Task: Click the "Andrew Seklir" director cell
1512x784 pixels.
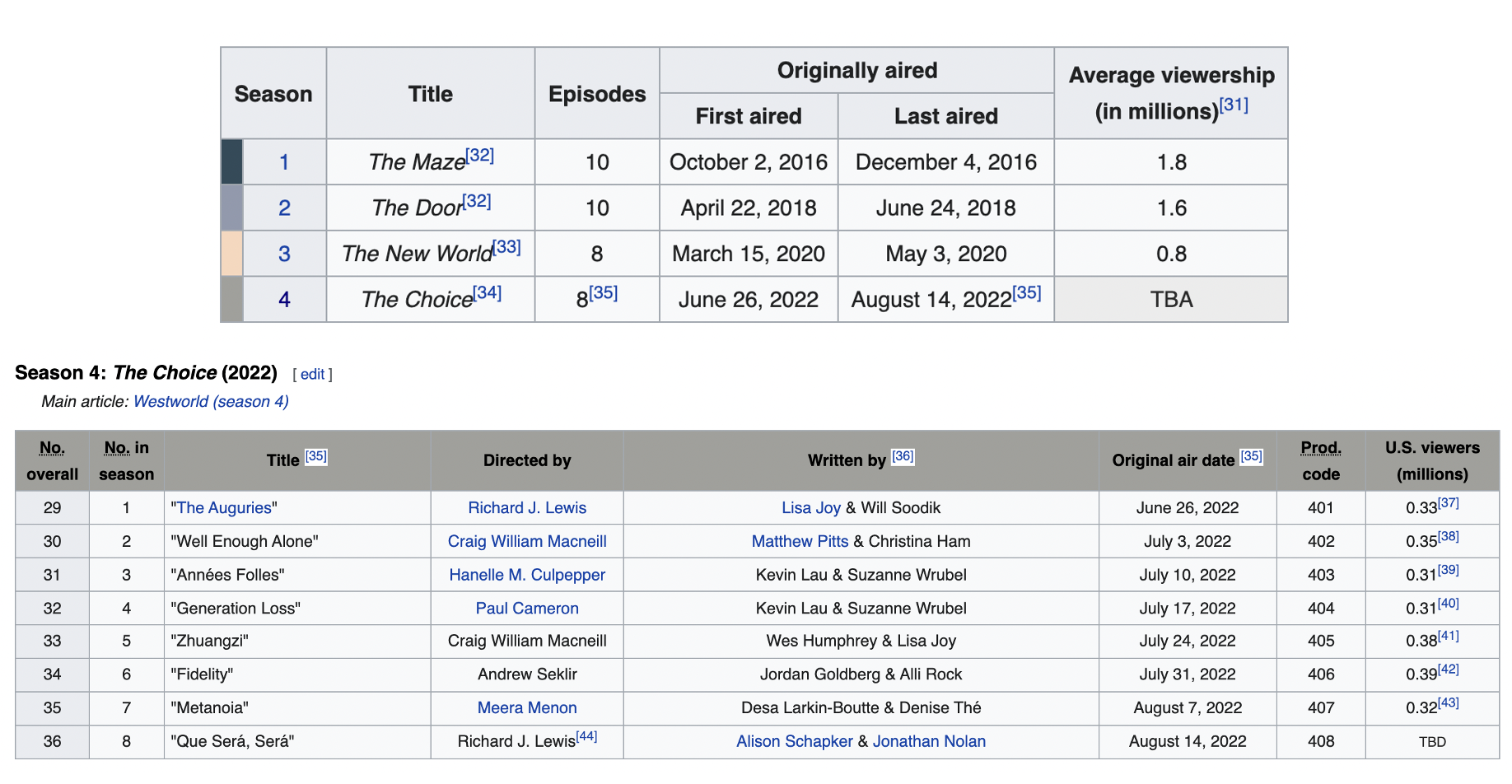Action: tap(527, 674)
